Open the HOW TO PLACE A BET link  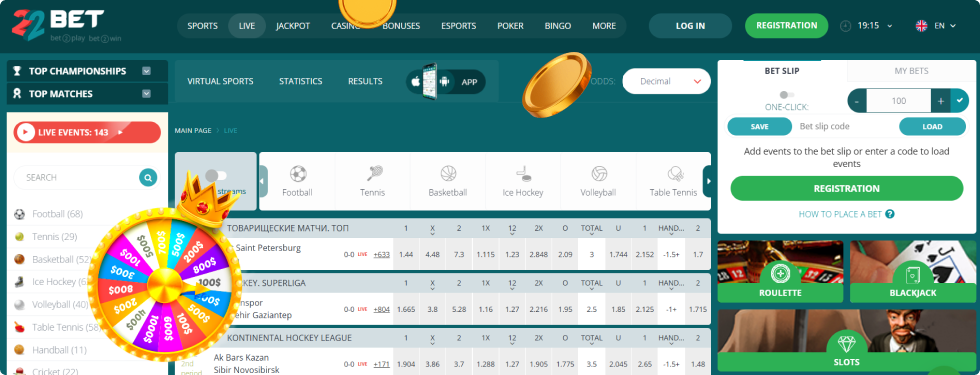[x=840, y=214]
